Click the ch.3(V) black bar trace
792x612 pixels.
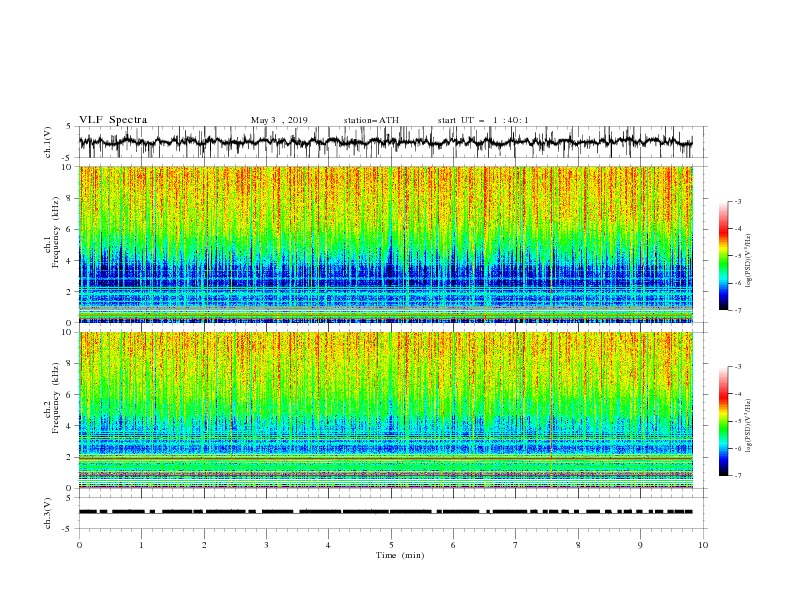[x=386, y=512]
